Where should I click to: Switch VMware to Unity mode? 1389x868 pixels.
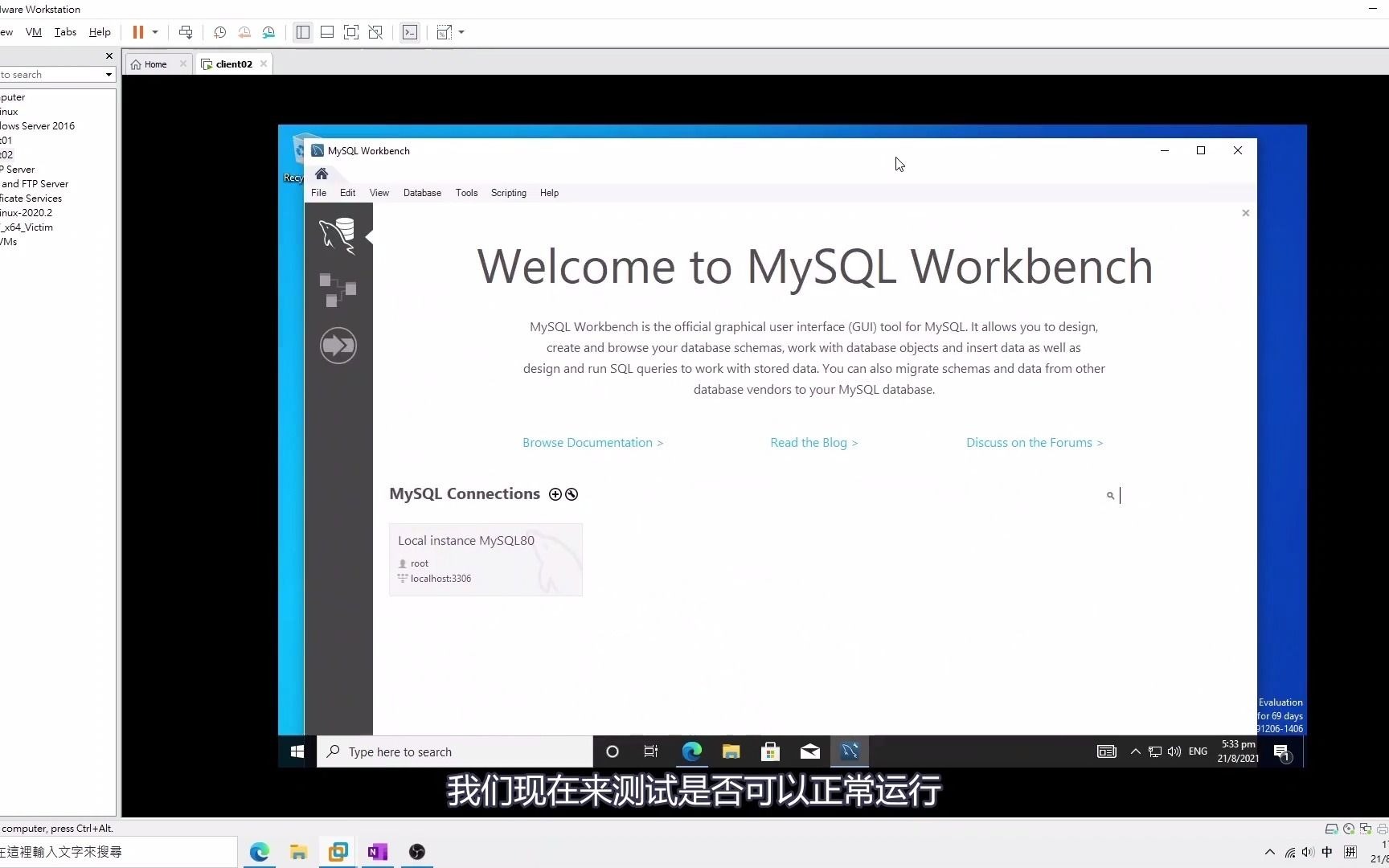click(375, 32)
